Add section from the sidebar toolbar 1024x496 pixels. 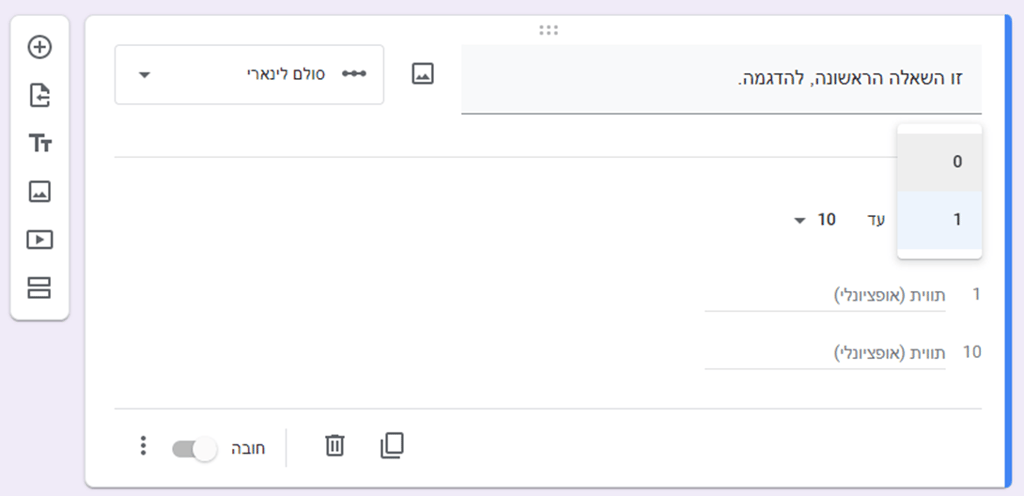pos(39,287)
